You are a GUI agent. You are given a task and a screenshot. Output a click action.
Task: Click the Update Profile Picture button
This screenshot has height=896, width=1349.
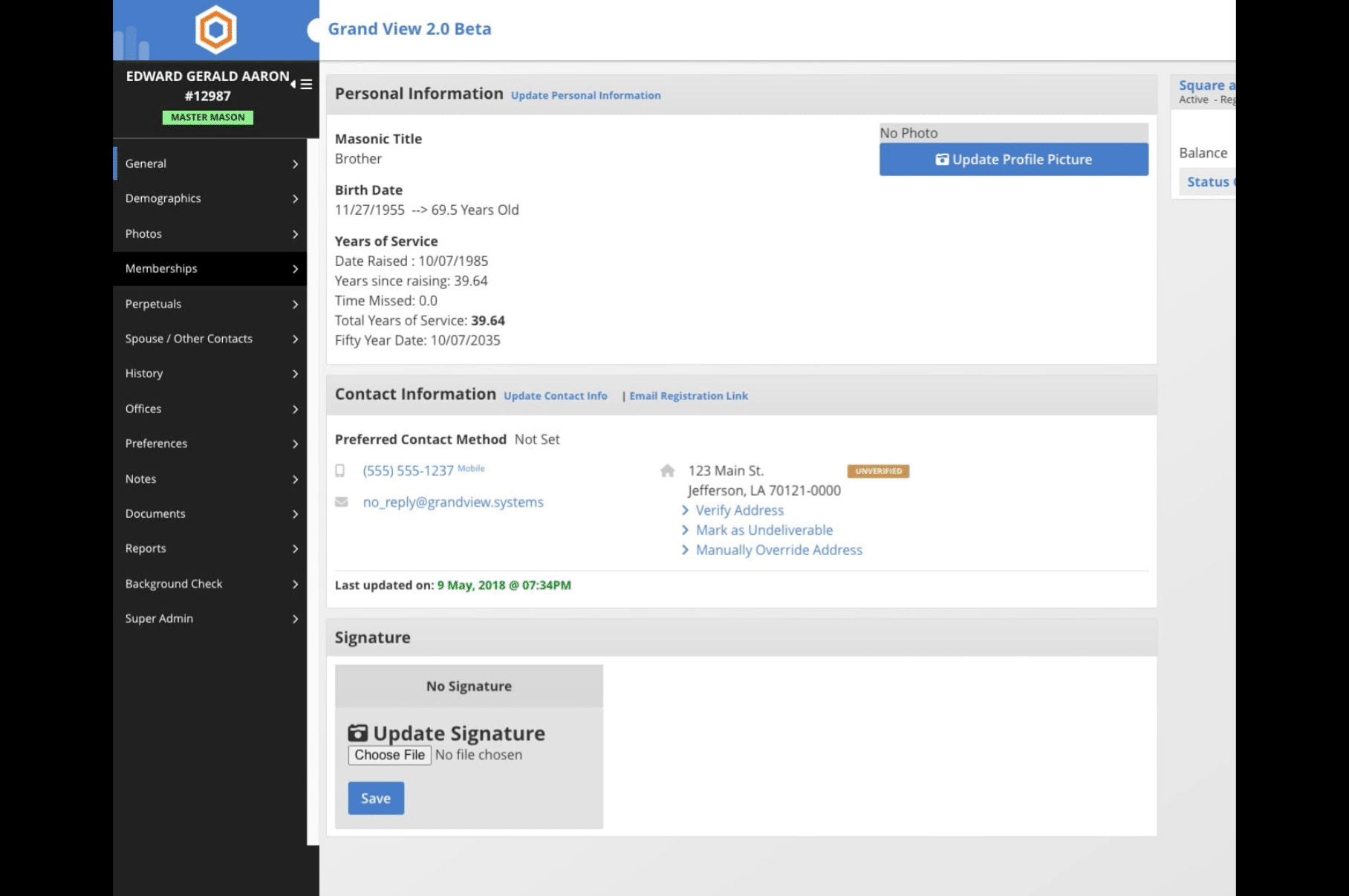1013,159
